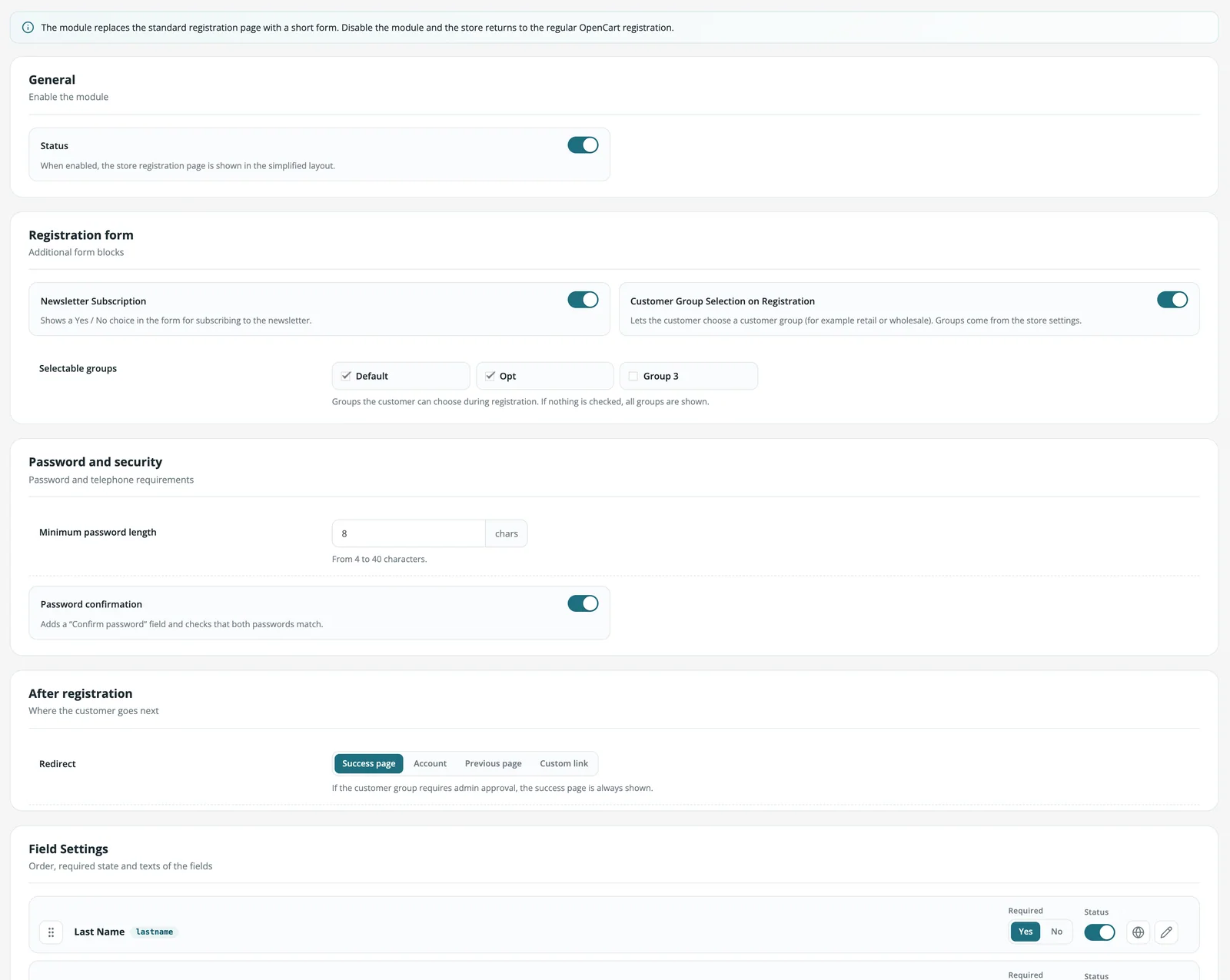Toggle Password confirmation switch
Screen dimensions: 1230x980
pos(583,603)
